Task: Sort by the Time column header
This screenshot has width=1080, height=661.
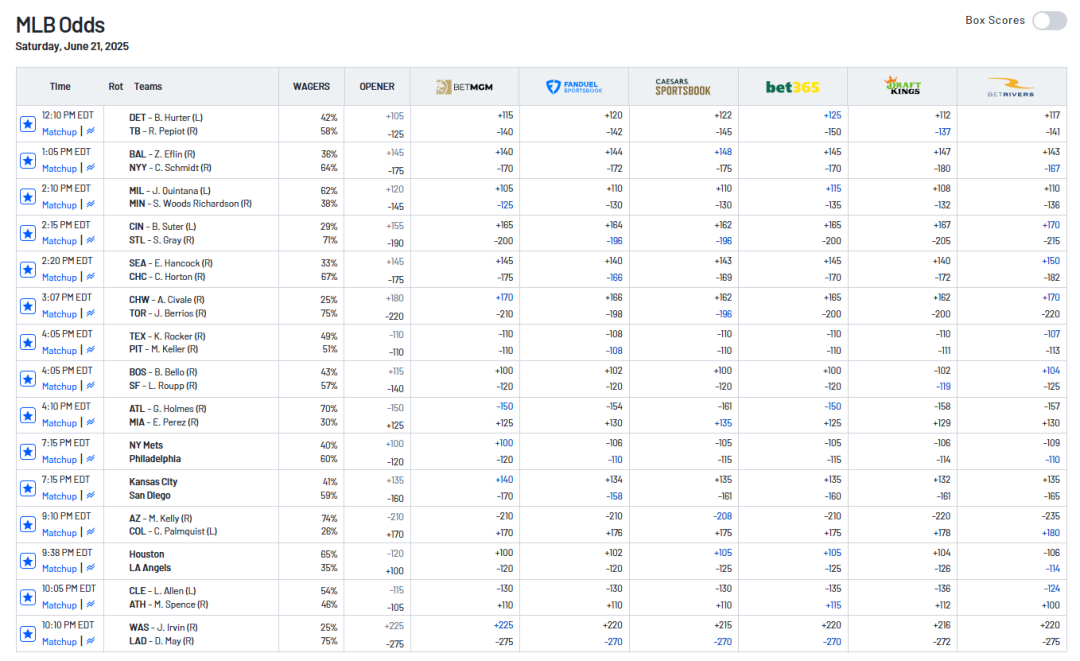Action: pos(60,87)
